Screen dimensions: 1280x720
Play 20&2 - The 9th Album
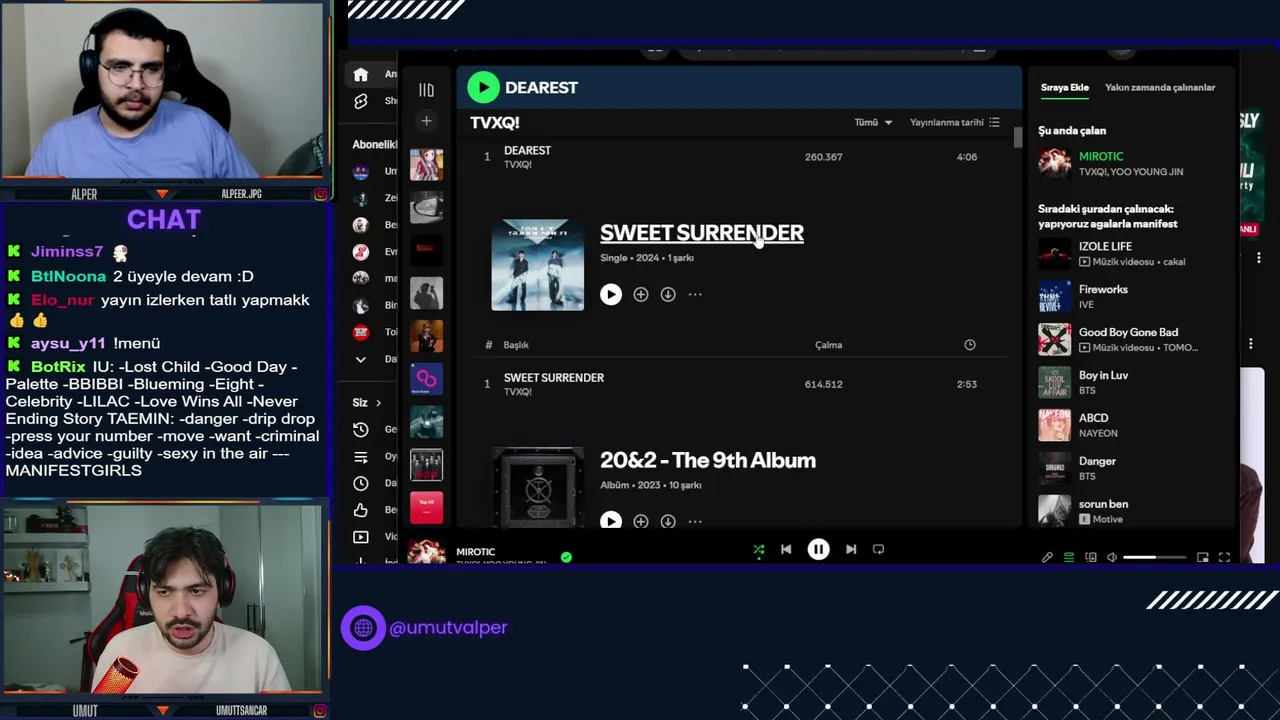click(611, 521)
